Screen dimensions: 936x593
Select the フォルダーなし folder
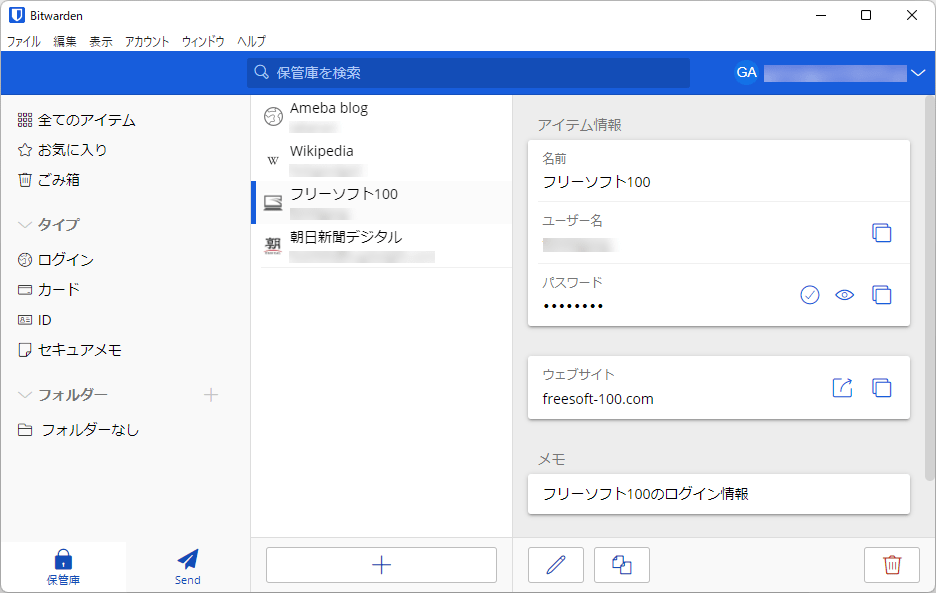click(79, 430)
